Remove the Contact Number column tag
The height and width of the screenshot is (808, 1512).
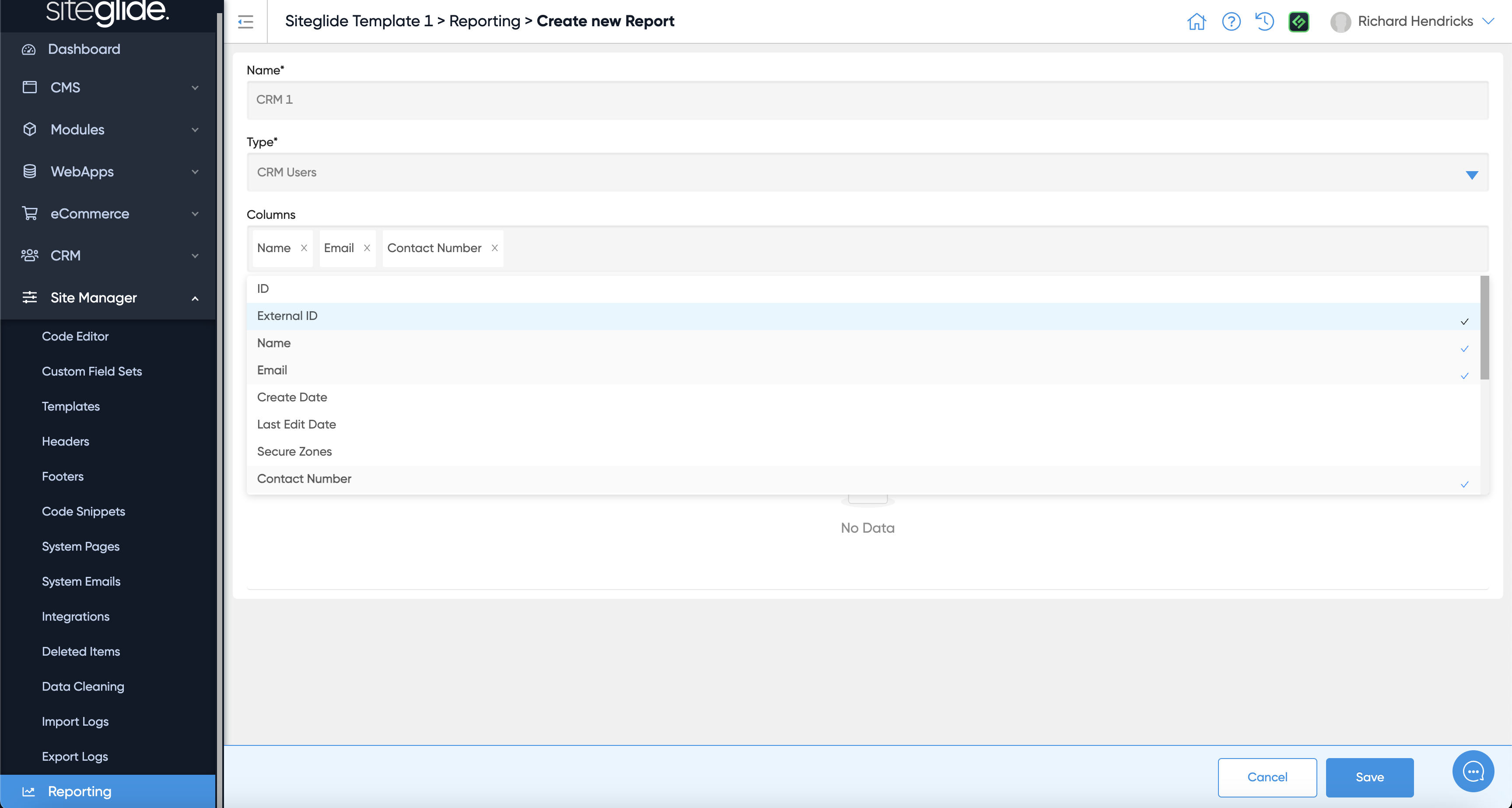495,248
